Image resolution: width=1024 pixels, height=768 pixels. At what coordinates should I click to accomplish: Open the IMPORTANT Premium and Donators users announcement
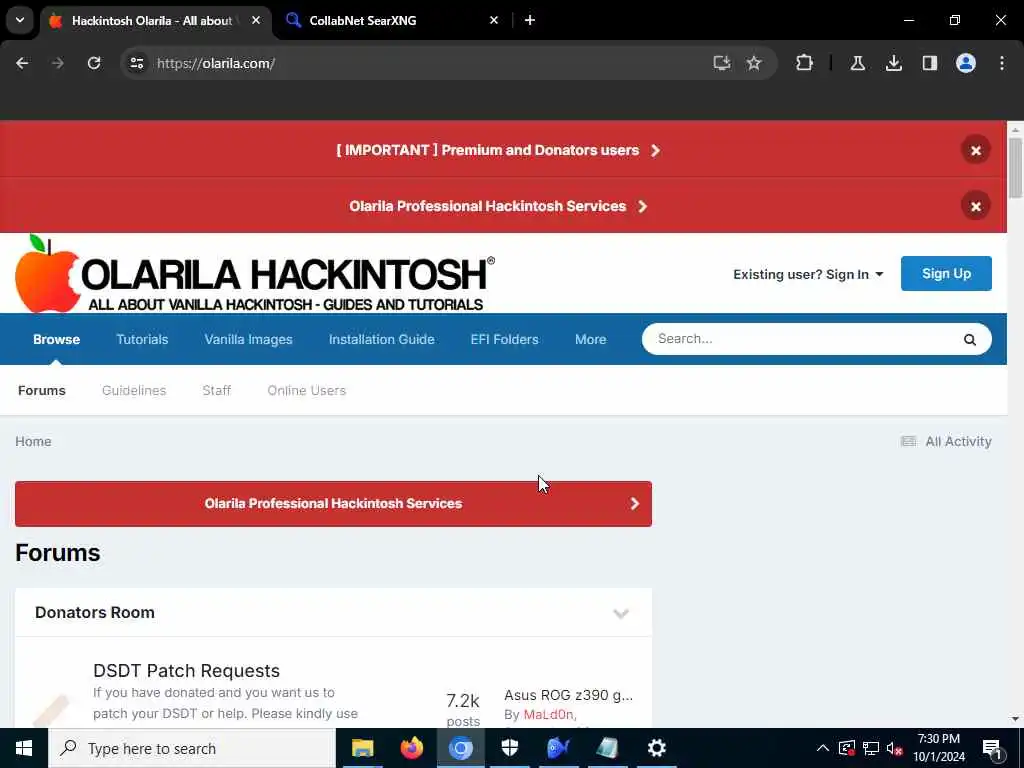498,150
